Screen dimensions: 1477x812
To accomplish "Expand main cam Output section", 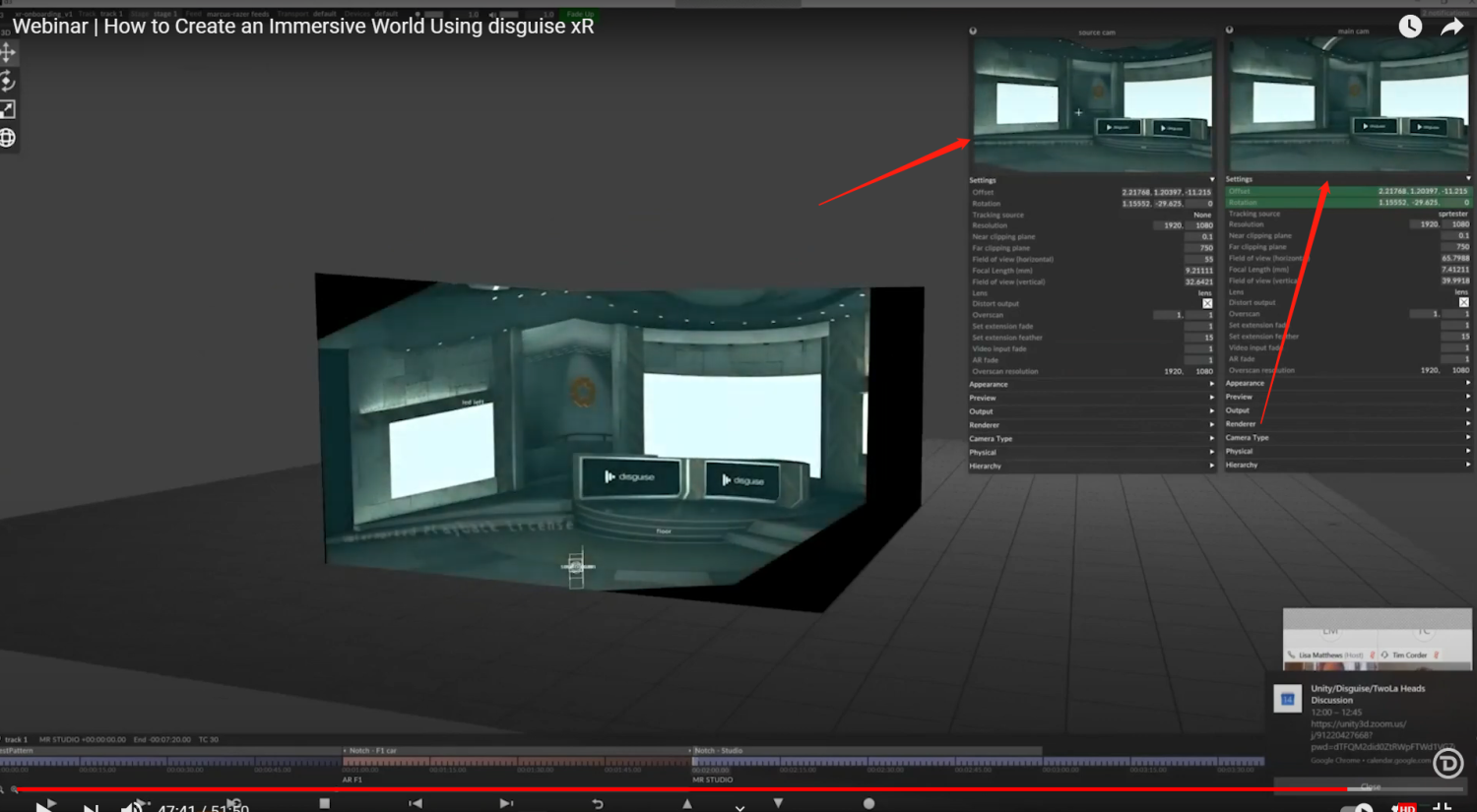I will (x=1348, y=410).
